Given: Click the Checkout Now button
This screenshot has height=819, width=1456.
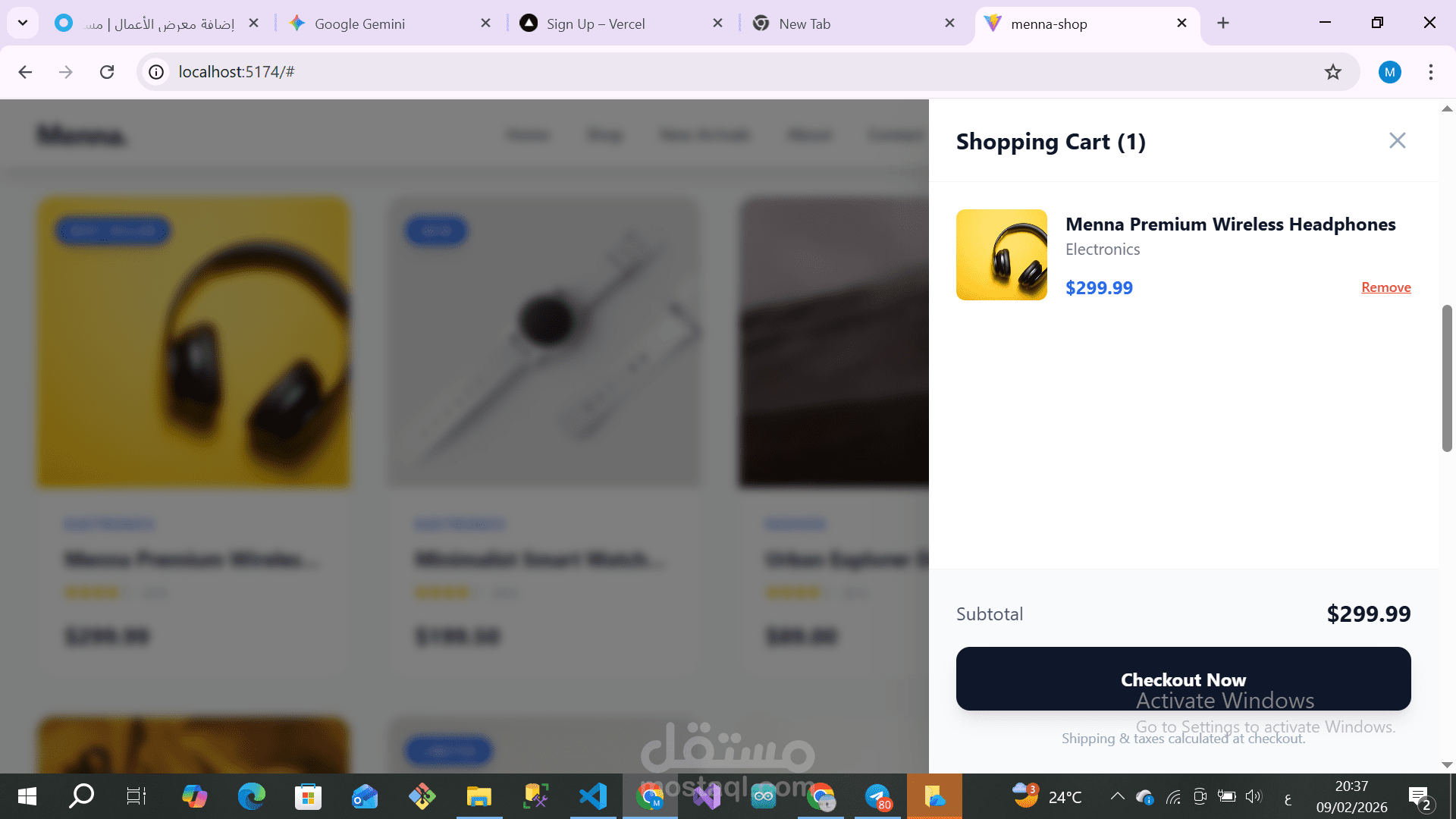Looking at the screenshot, I should pyautogui.click(x=1183, y=679).
